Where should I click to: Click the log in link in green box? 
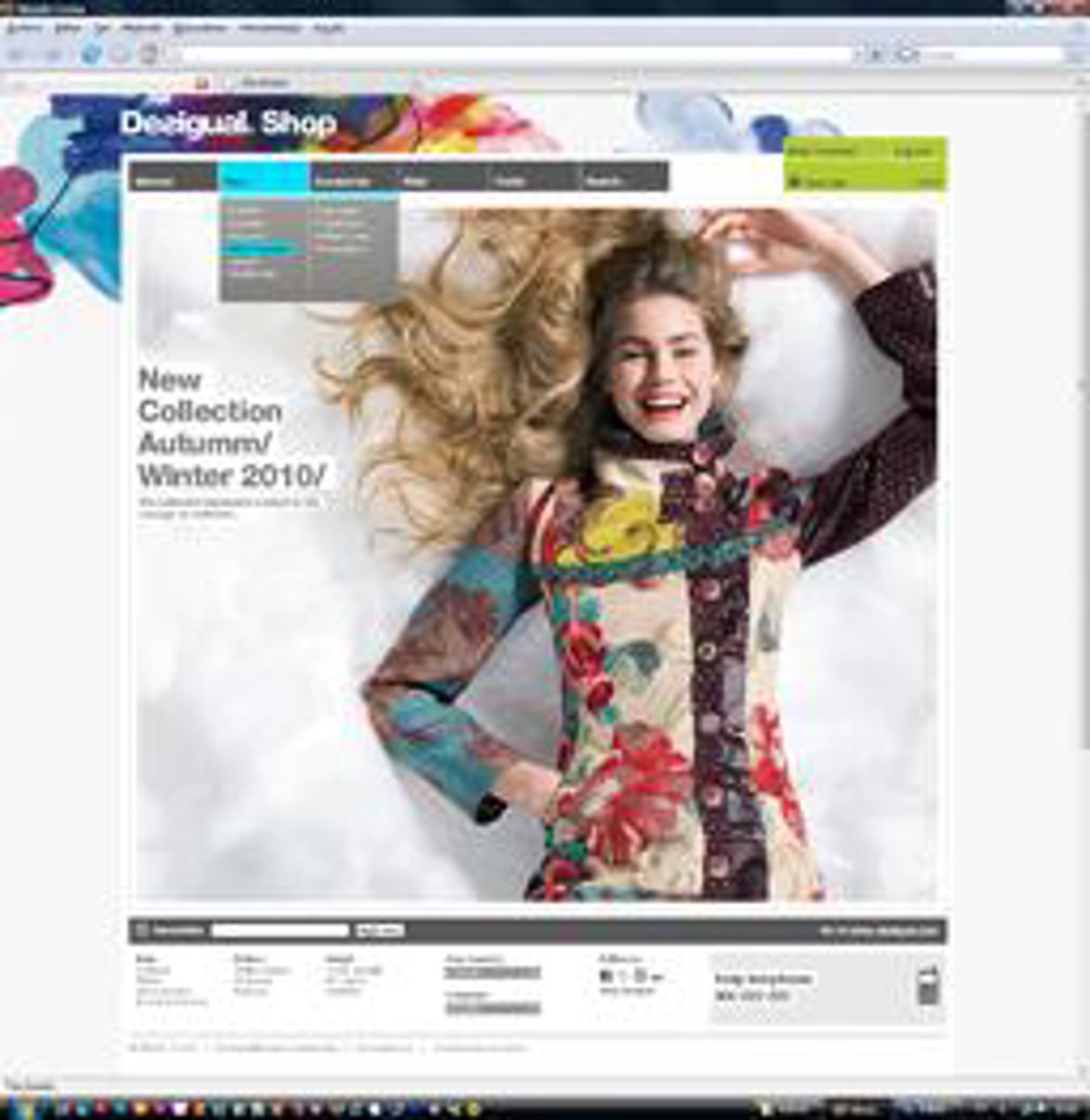913,152
